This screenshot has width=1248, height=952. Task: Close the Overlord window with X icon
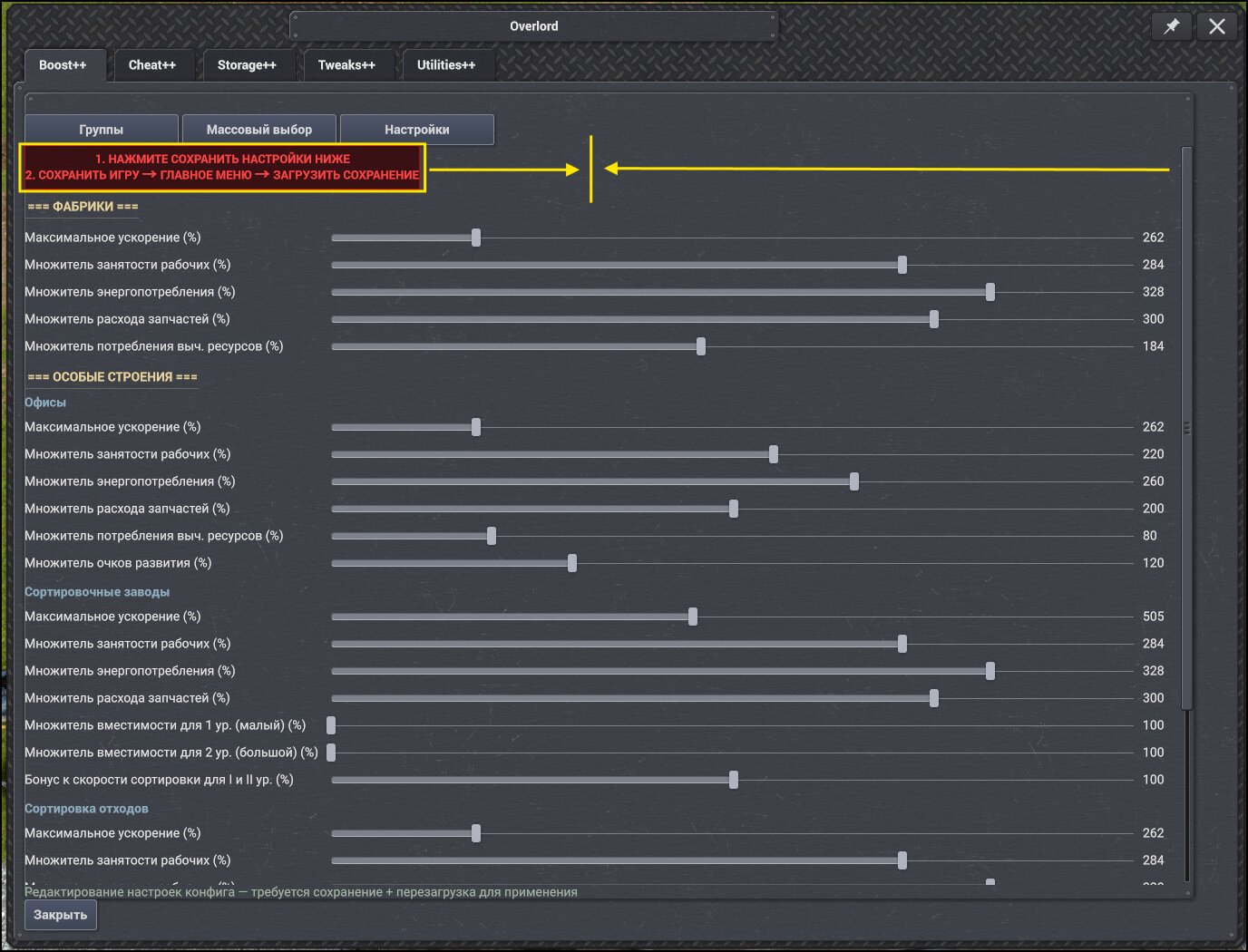1217,26
